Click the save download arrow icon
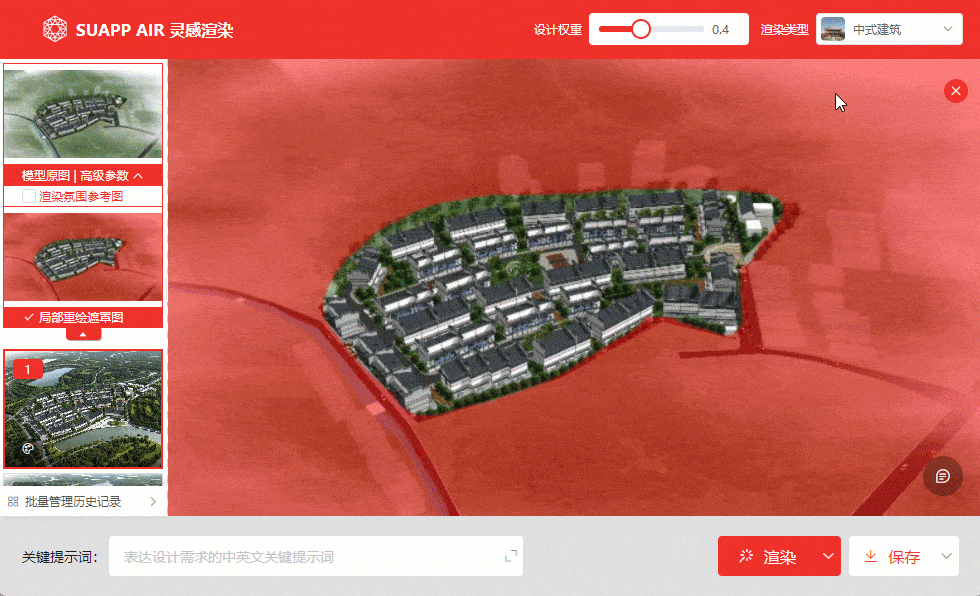980x596 pixels. pos(870,556)
